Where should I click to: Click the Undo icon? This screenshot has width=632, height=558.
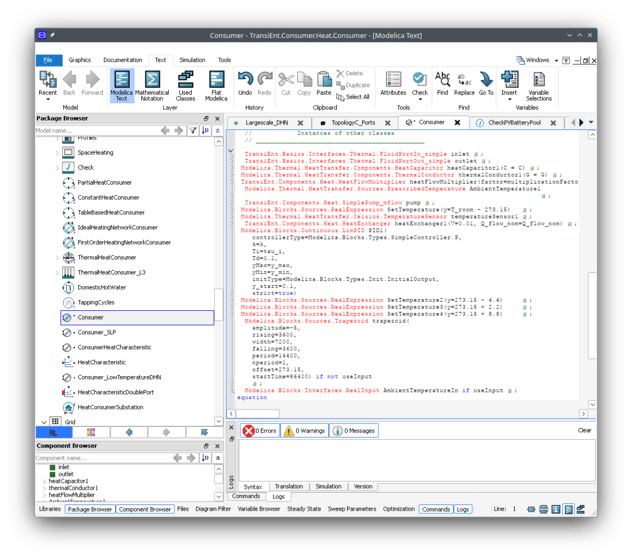coord(245,84)
